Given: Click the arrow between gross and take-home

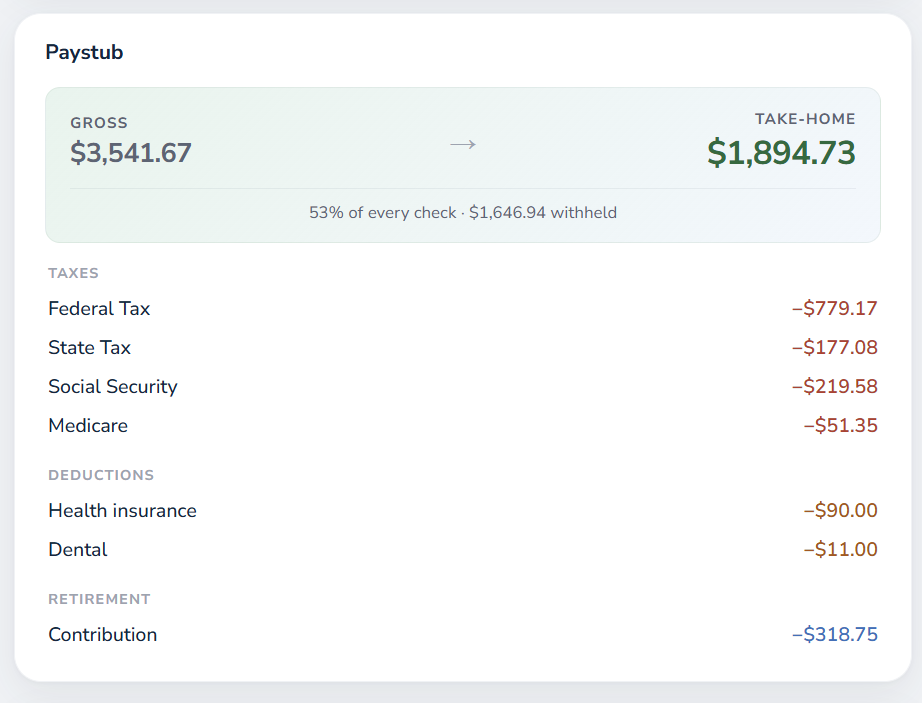Looking at the screenshot, I should (x=463, y=145).
